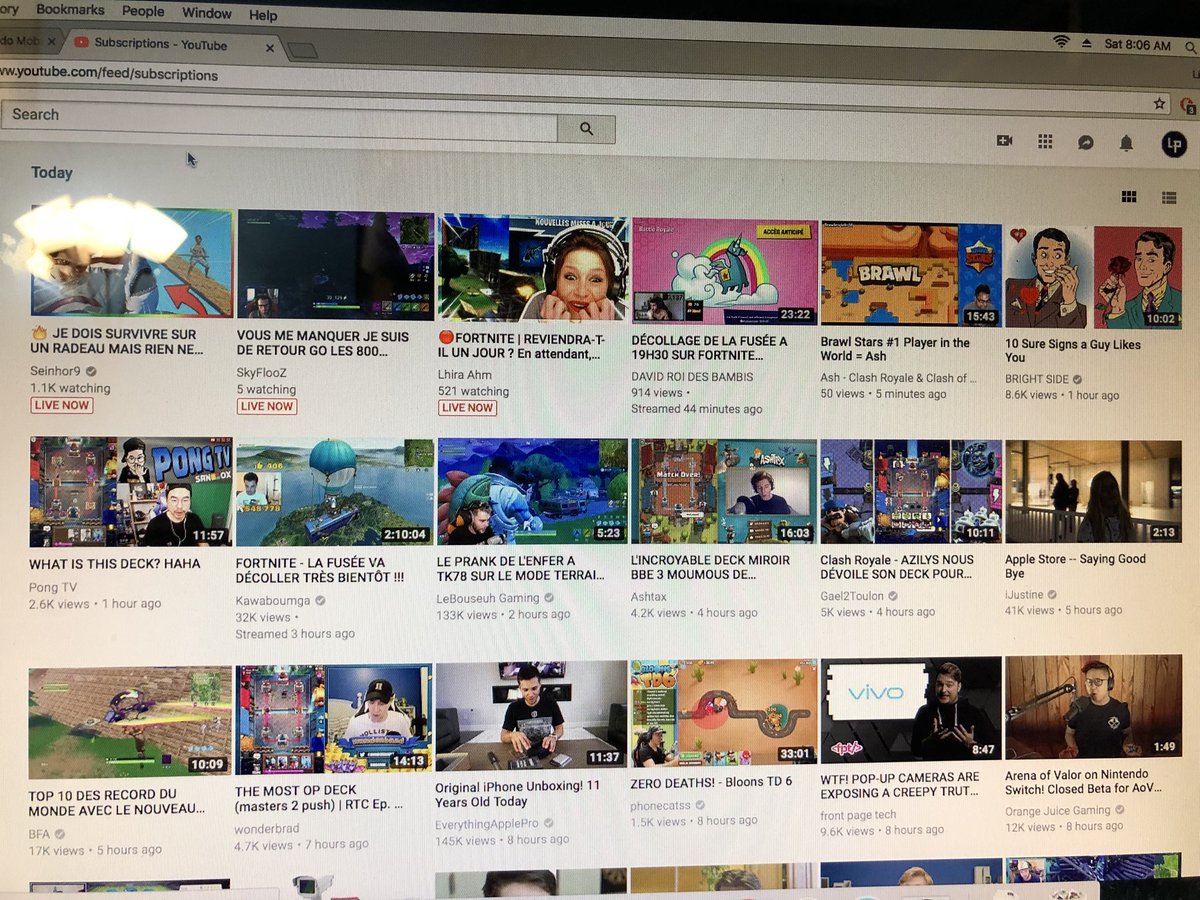Click LIVE NOW badge under Lhira Ahm

(468, 407)
